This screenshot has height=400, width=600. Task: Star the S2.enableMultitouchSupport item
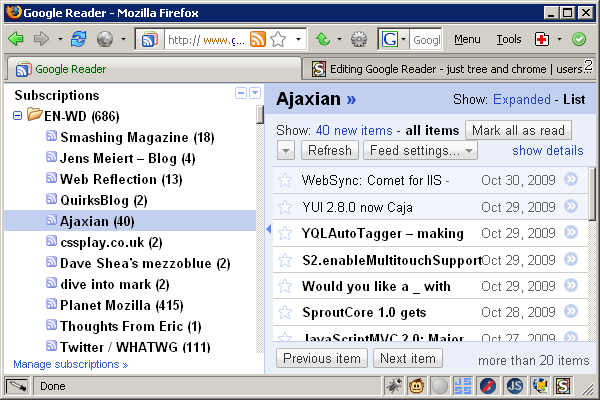click(285, 260)
